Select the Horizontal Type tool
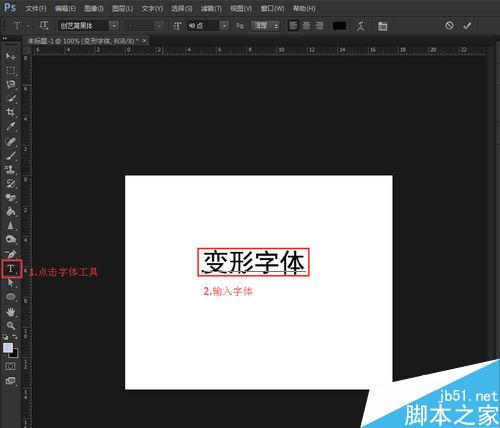Viewport: 500px width, 428px height. (11, 268)
